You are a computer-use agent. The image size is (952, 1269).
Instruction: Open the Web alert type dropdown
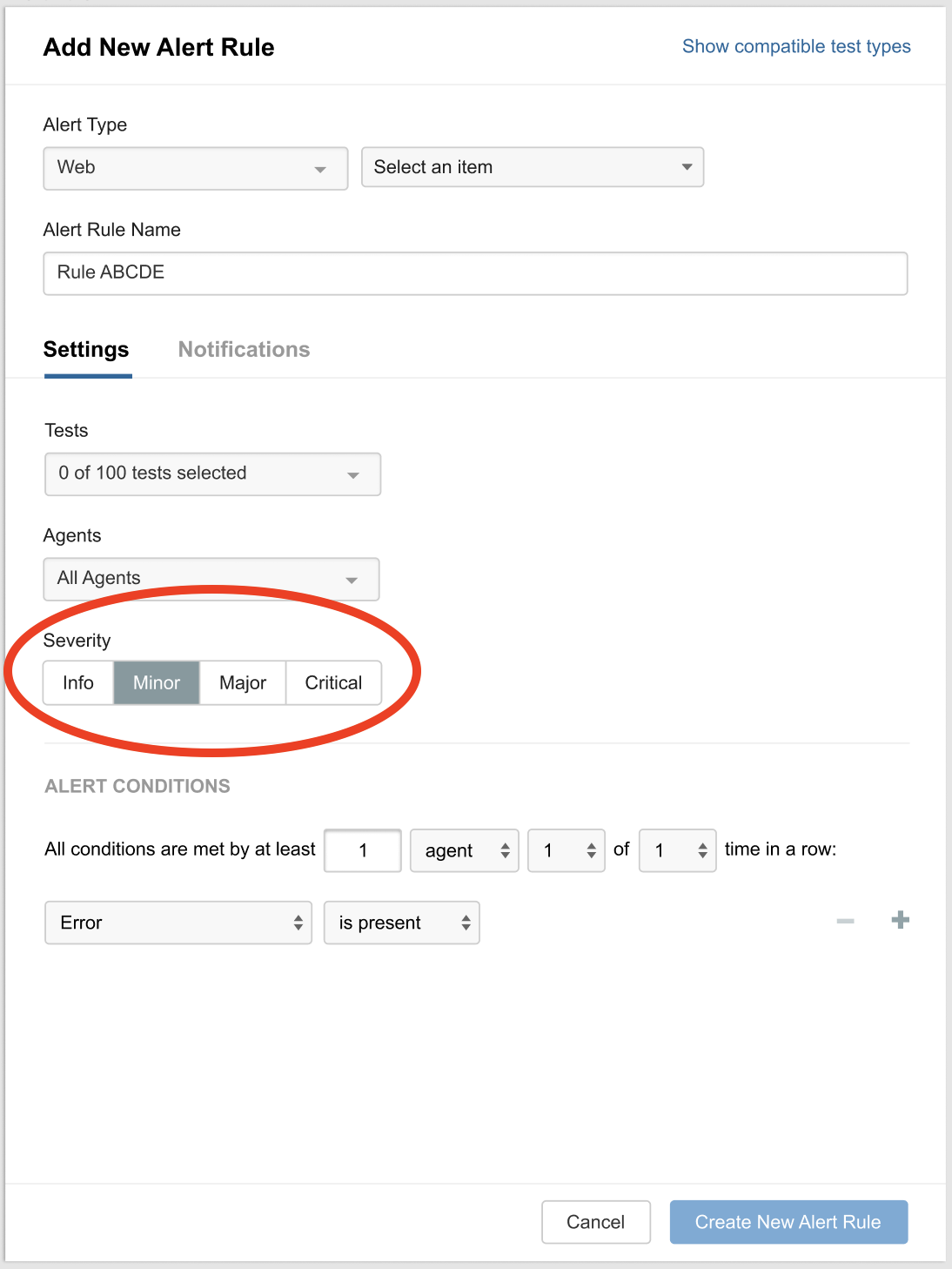(196, 168)
